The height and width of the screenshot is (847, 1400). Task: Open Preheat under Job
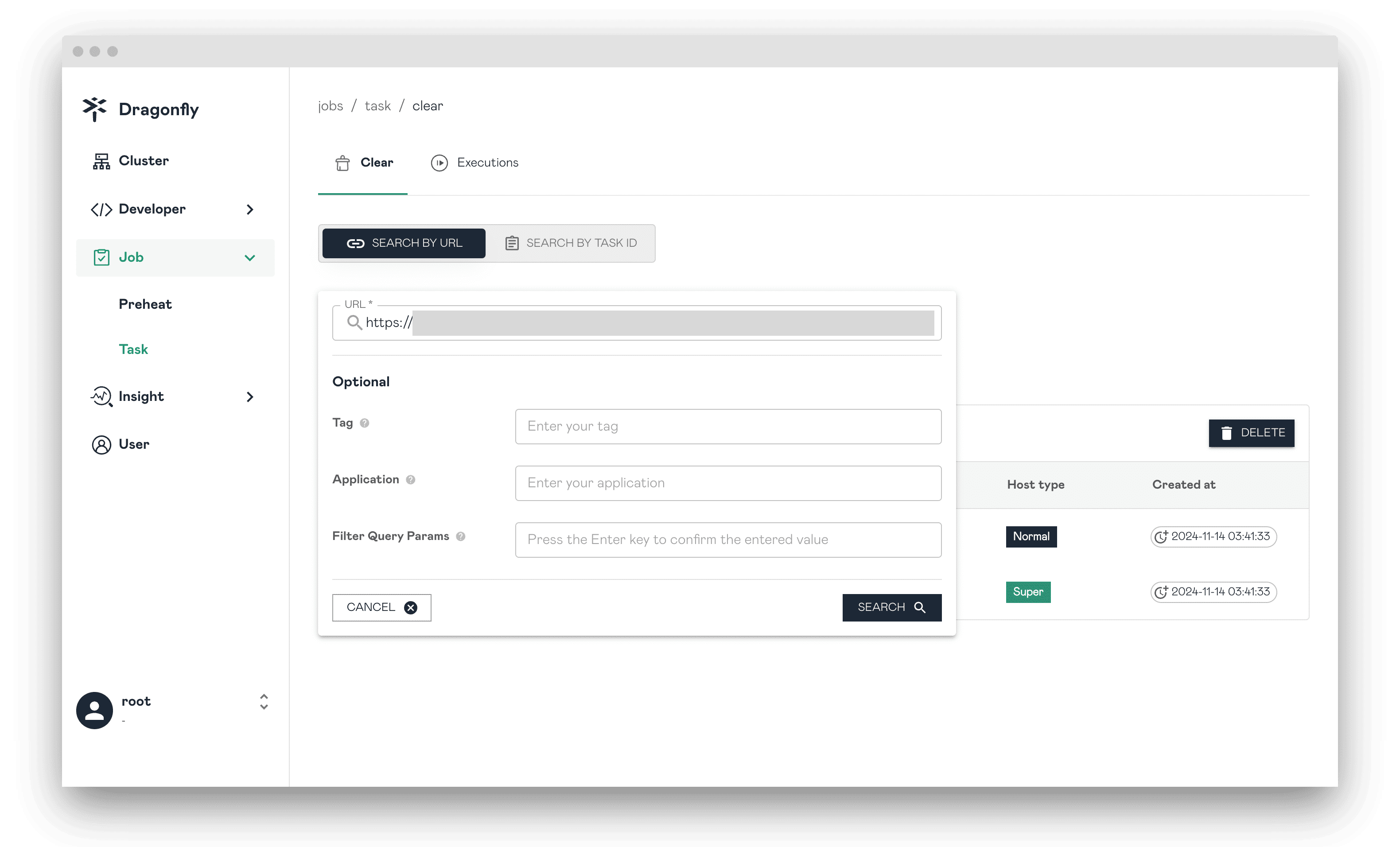145,304
